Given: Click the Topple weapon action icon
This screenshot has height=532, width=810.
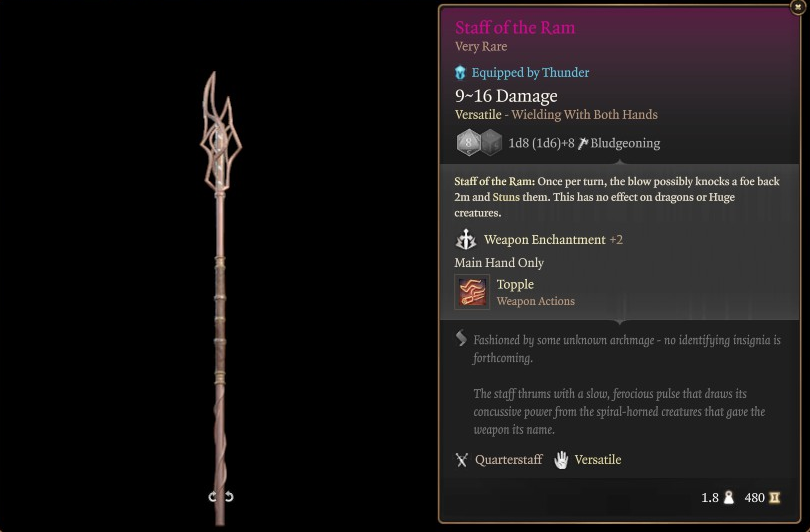Looking at the screenshot, I should [x=472, y=292].
